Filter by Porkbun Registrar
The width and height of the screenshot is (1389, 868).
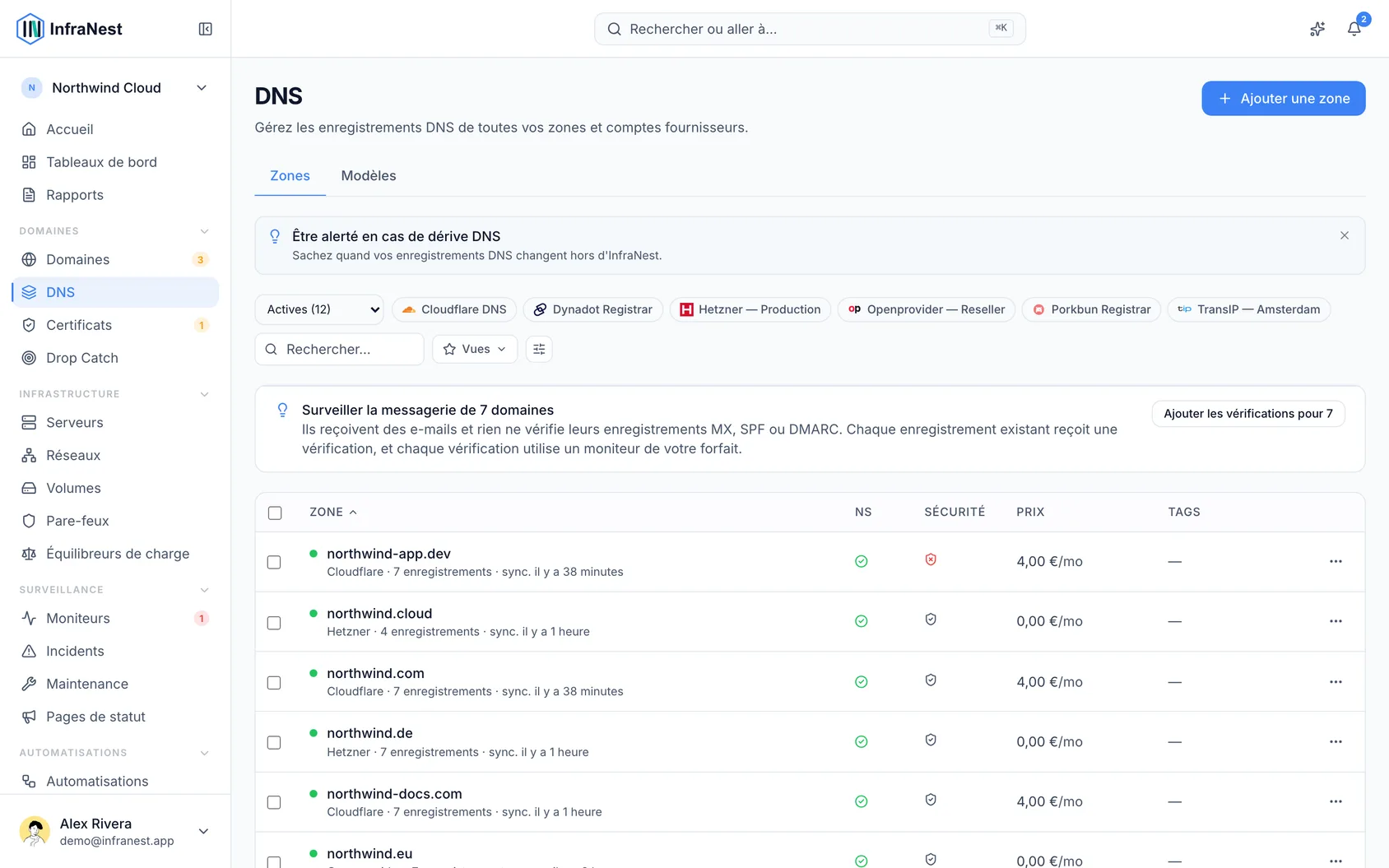[1091, 309]
